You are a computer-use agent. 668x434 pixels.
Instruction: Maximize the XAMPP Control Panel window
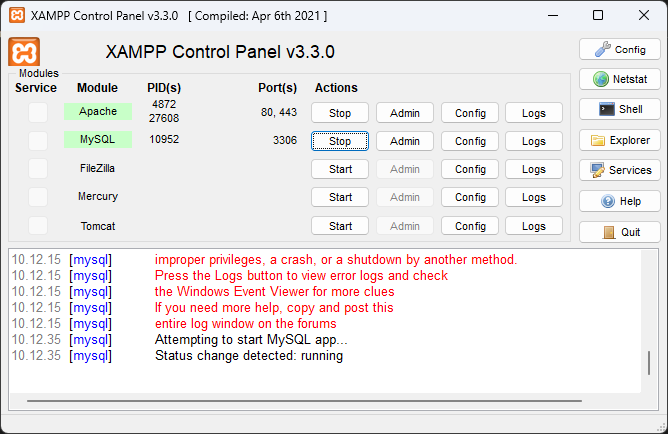(x=598, y=15)
